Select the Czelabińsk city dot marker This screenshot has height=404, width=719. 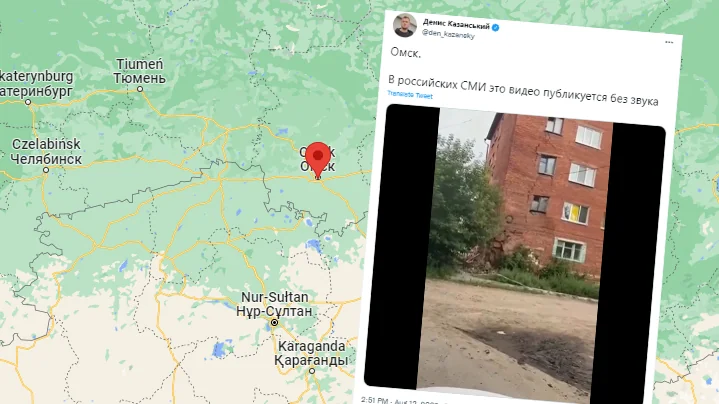click(x=46, y=170)
